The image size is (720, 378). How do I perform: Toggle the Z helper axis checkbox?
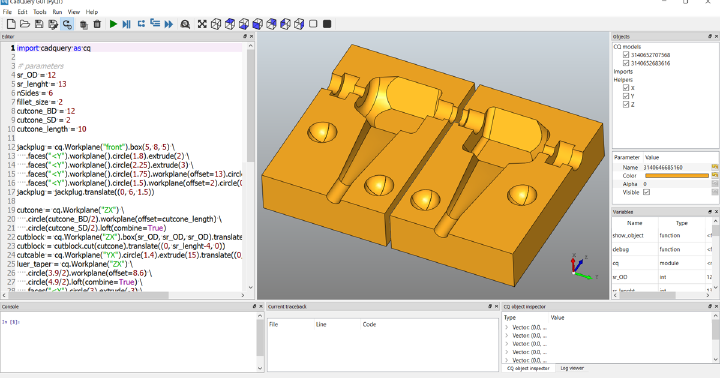tap(625, 104)
